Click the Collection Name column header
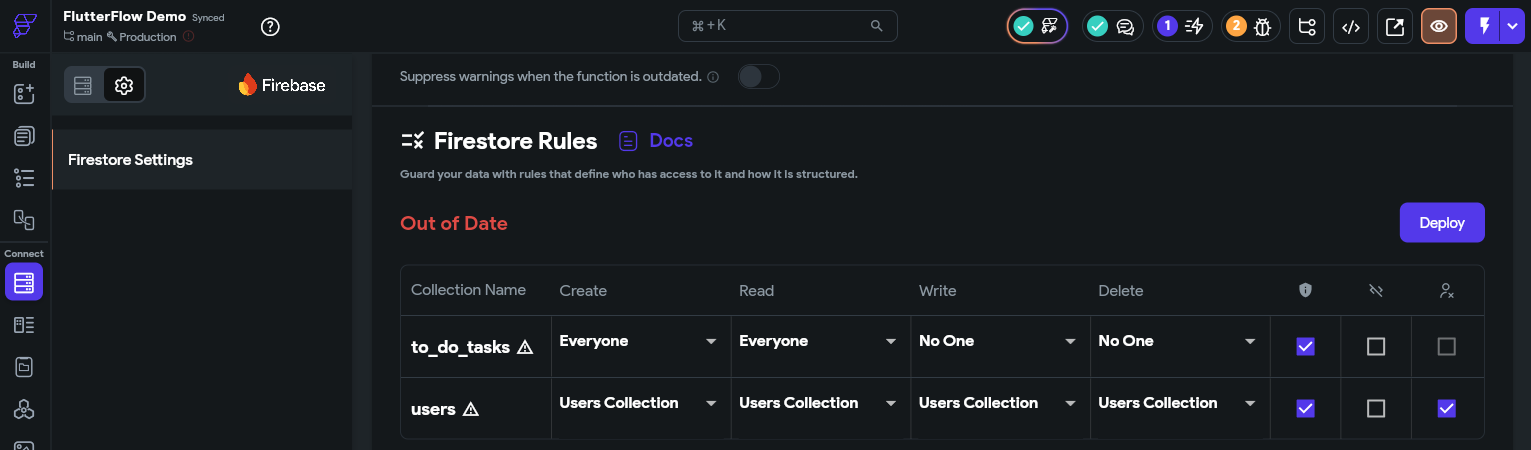The image size is (1531, 450). coord(468,290)
